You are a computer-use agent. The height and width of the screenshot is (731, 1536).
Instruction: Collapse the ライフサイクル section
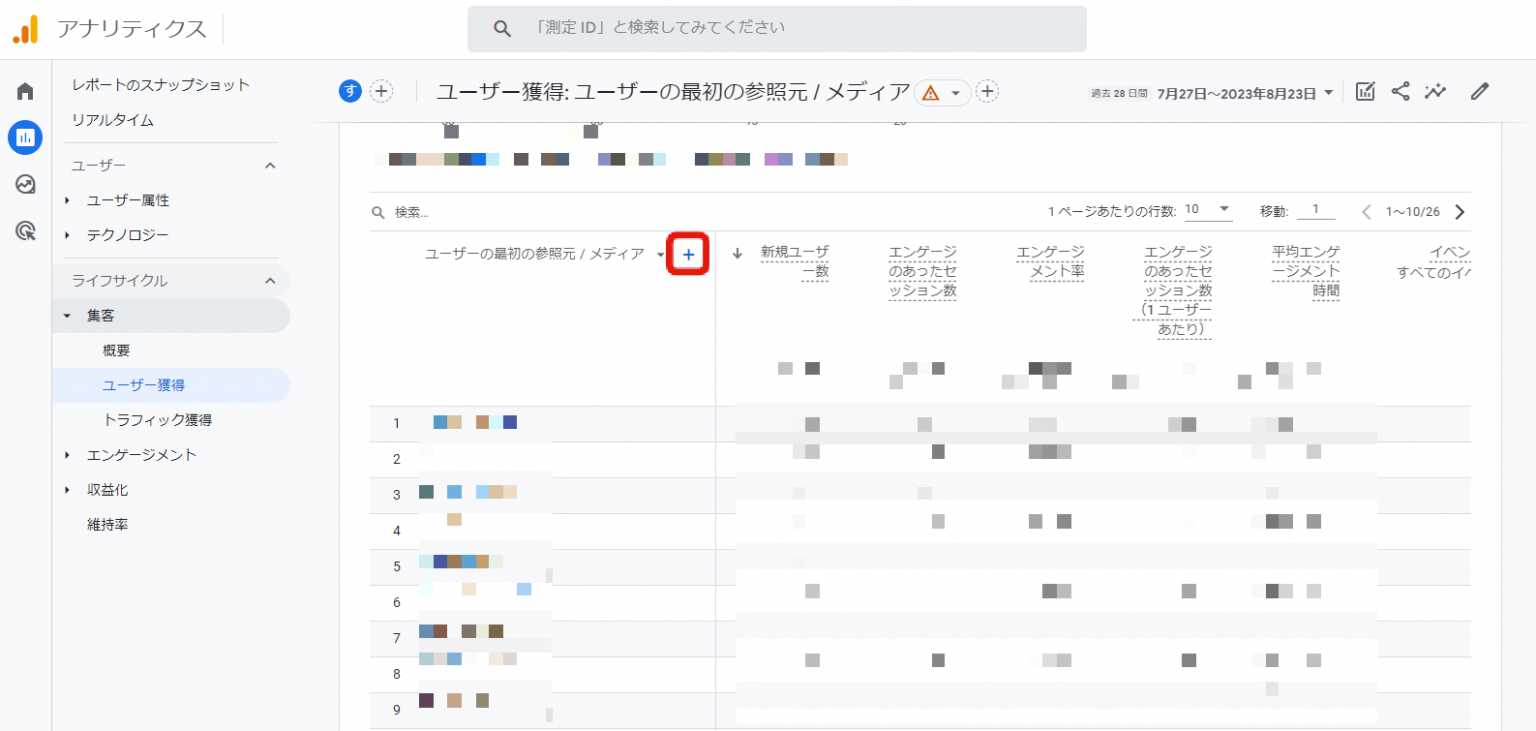(270, 281)
